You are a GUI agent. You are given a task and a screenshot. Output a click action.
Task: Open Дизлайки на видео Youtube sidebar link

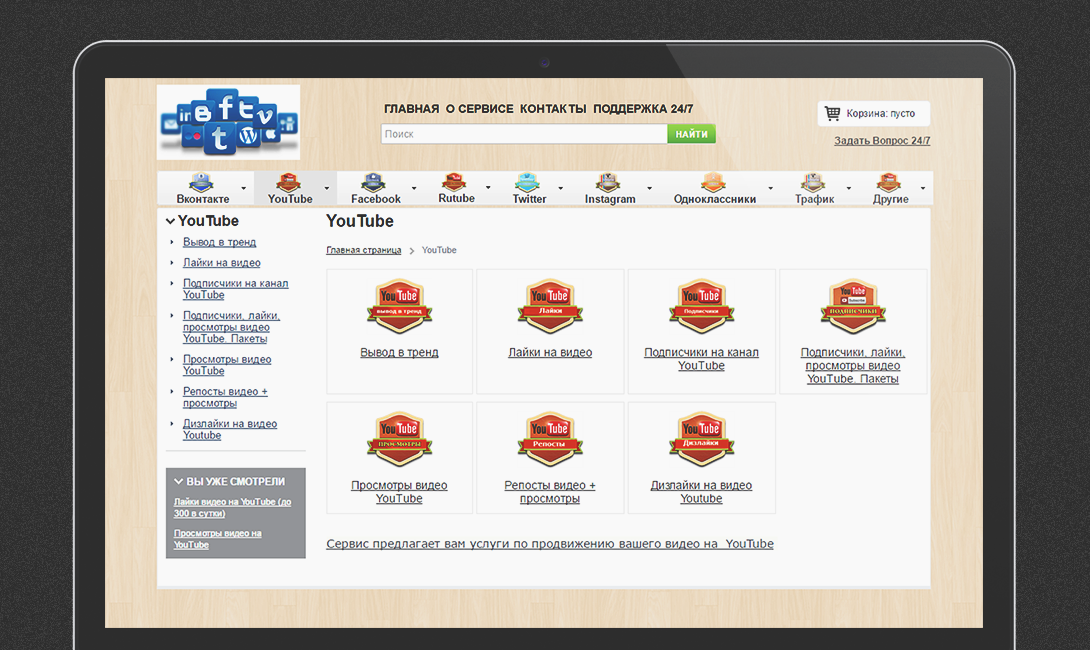230,429
